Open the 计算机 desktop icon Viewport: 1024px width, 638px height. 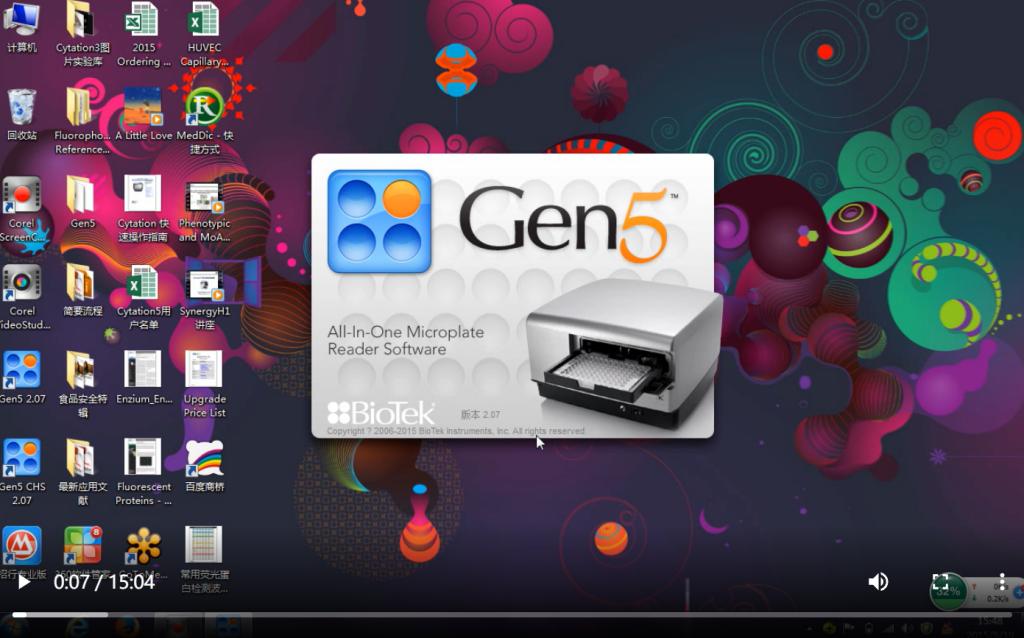(22, 27)
